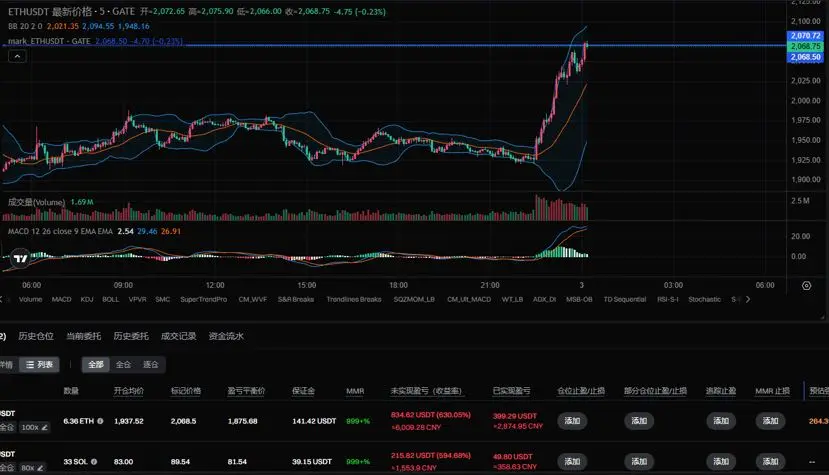Image resolution: width=829 pixels, height=475 pixels.
Task: Click the 未实现盈亏 (收益率) column header
Action: pos(426,391)
